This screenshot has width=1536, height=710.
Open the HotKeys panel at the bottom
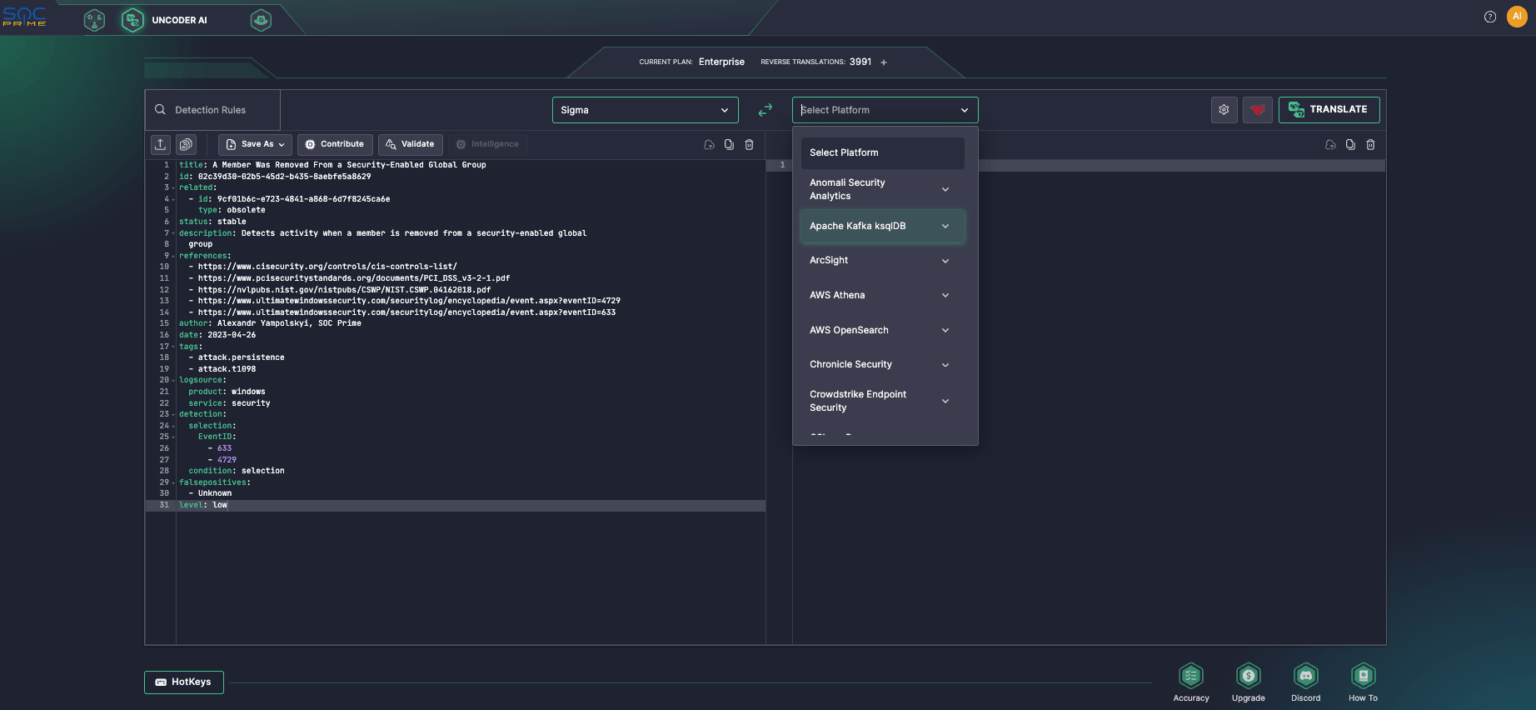(184, 682)
